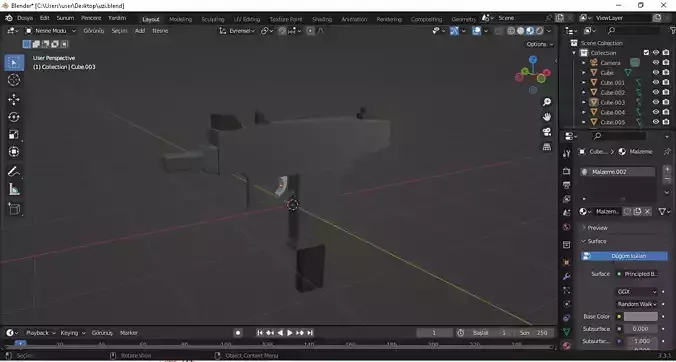Open the Pencere menu
The height and width of the screenshot is (362, 676).
point(91,18)
